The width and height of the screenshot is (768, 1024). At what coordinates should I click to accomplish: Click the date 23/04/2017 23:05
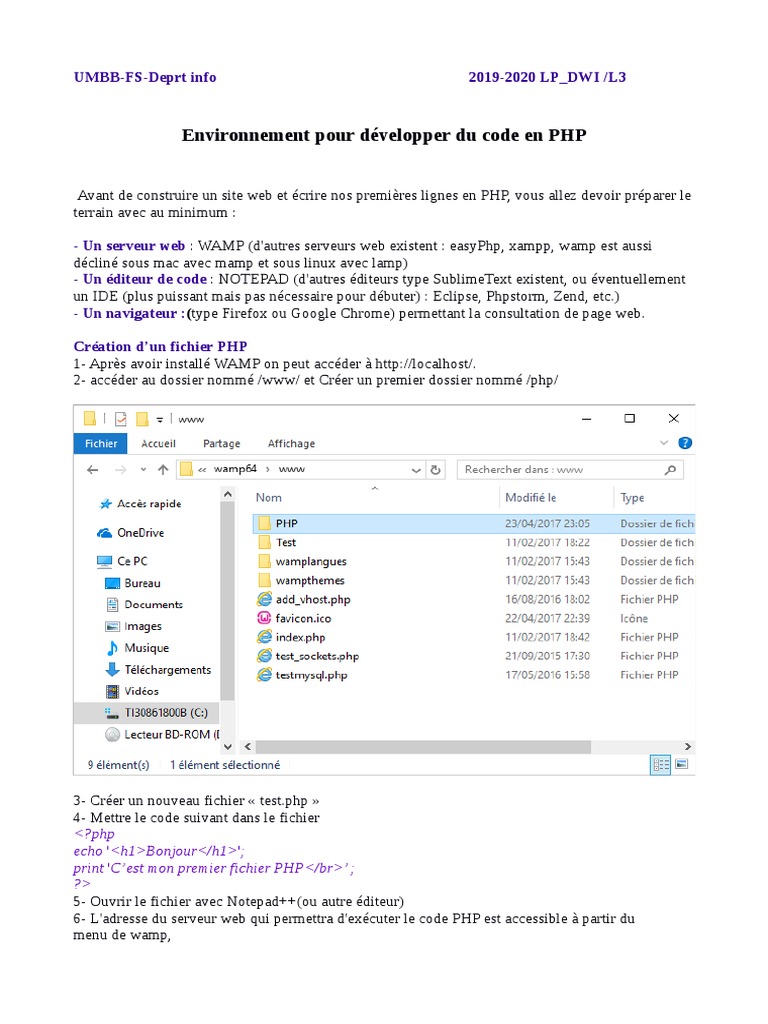point(547,524)
